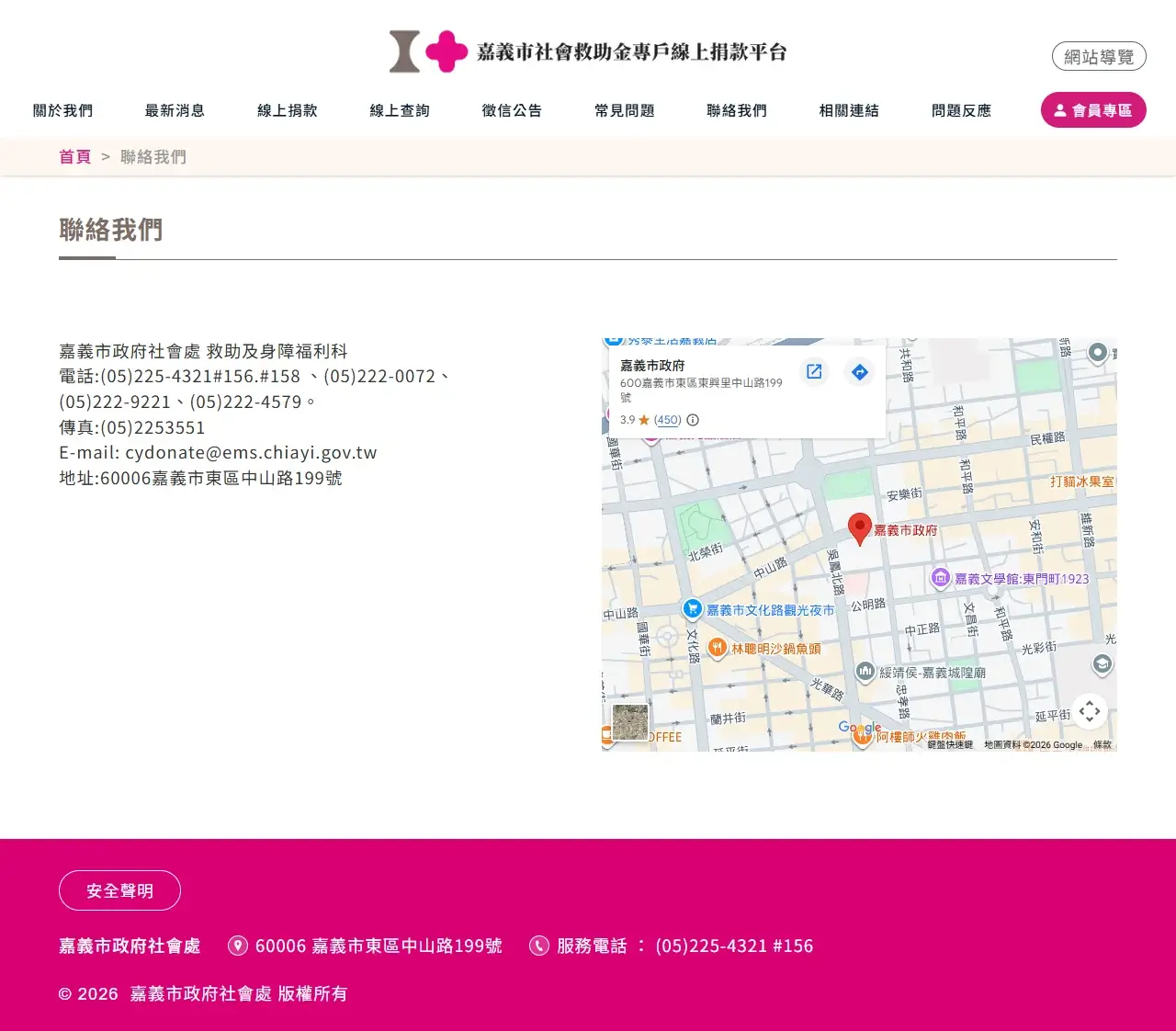Open the 線上查詢 menu item
Image resolution: width=1176 pixels, height=1031 pixels.
point(400,110)
